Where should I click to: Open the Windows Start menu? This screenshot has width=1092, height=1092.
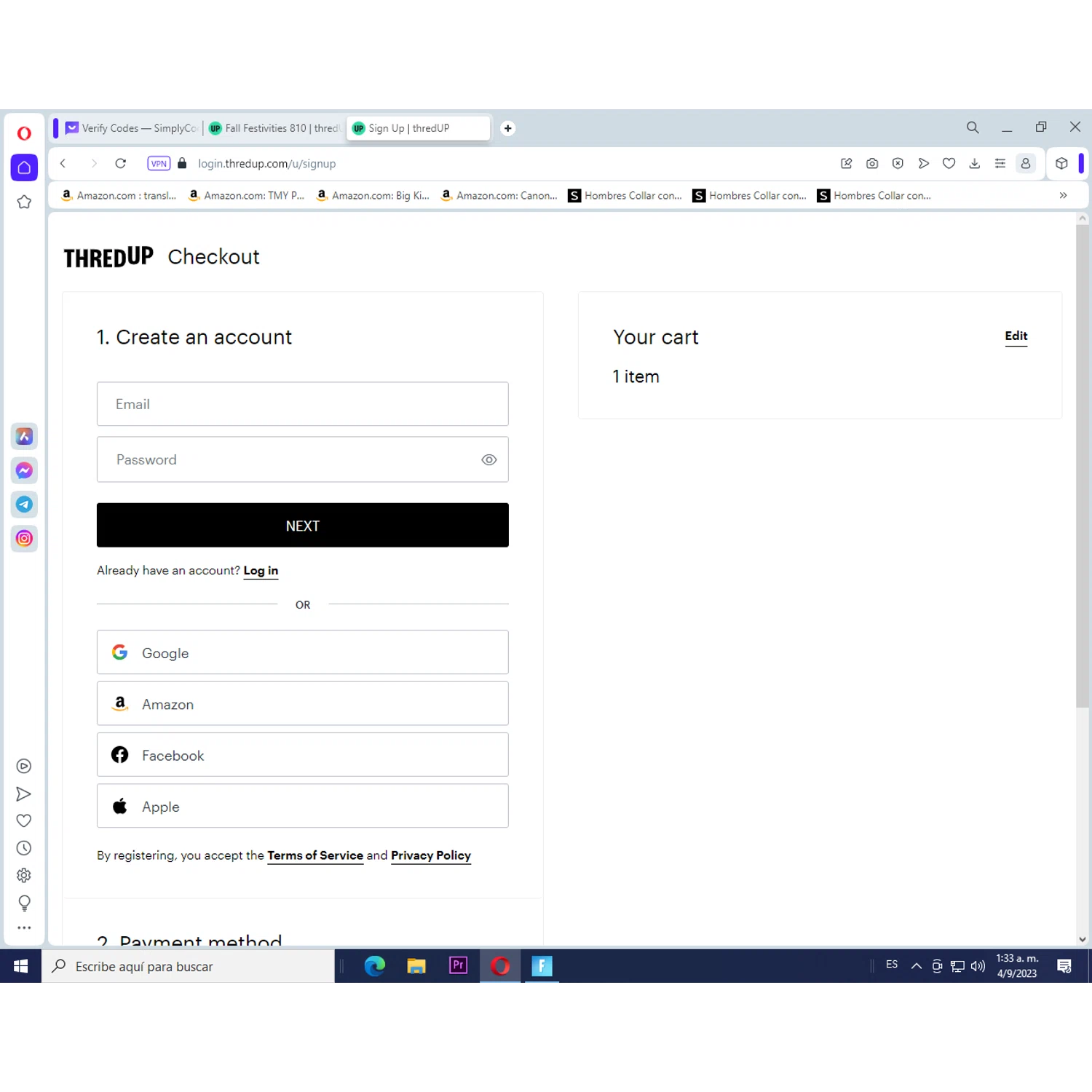click(20, 966)
